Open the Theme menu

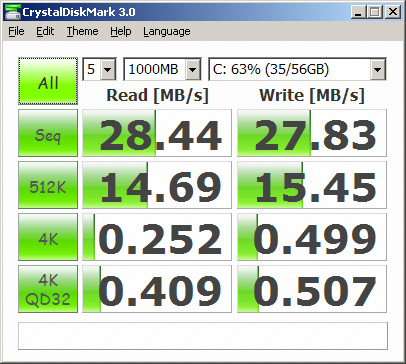(x=82, y=31)
